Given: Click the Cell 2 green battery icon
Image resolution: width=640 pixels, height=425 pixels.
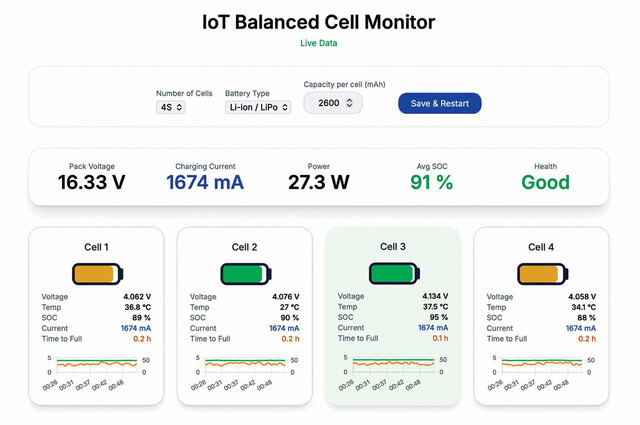Looking at the screenshot, I should (x=246, y=274).
